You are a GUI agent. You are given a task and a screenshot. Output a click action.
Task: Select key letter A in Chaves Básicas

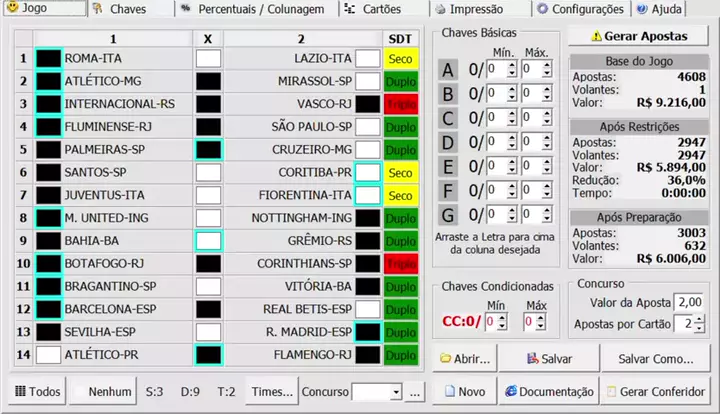pos(448,70)
